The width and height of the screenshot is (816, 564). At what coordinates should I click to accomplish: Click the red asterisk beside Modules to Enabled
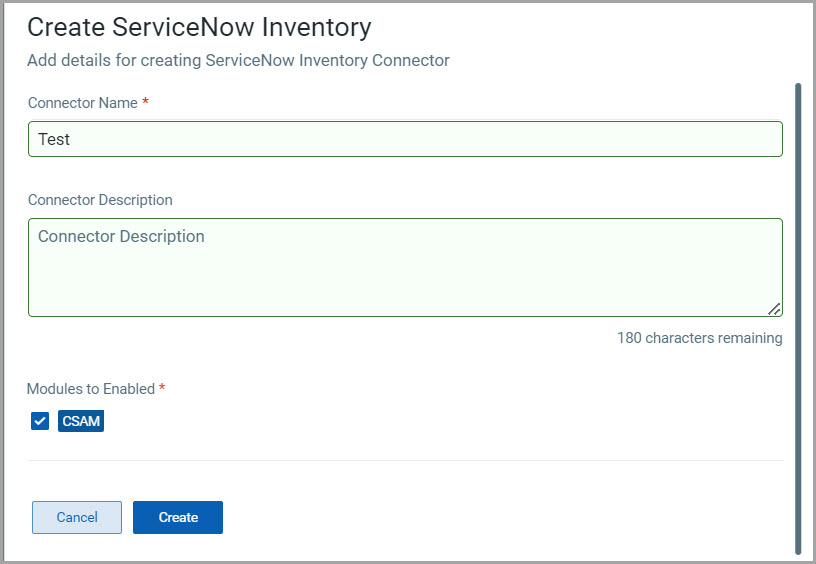[x=162, y=388]
